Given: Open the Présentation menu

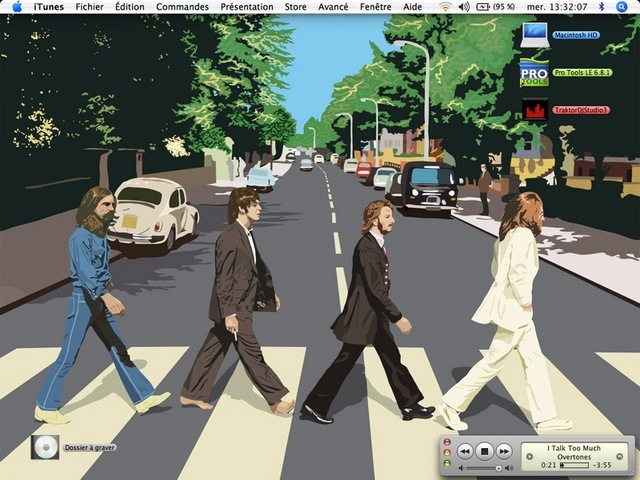Looking at the screenshot, I should tap(247, 7).
